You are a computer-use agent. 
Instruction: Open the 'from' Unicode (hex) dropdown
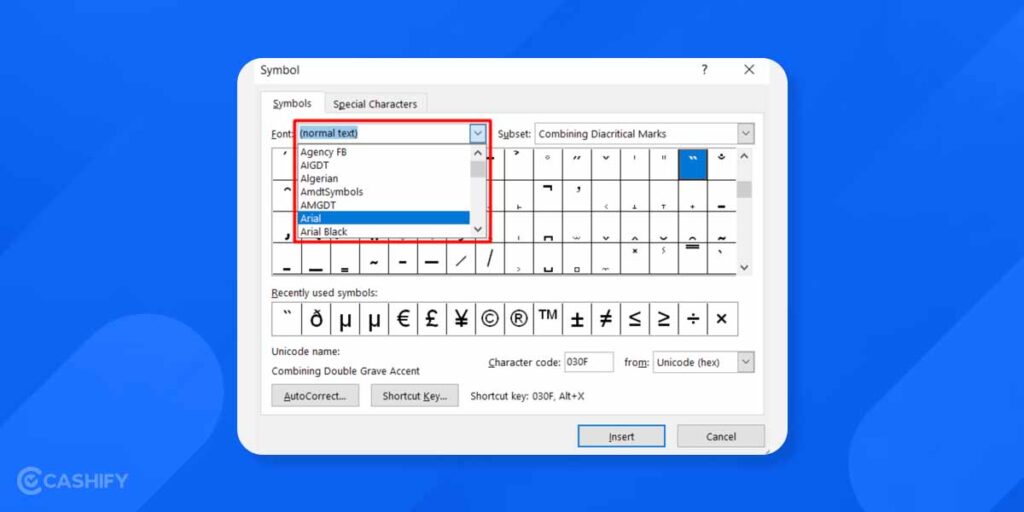click(746, 362)
